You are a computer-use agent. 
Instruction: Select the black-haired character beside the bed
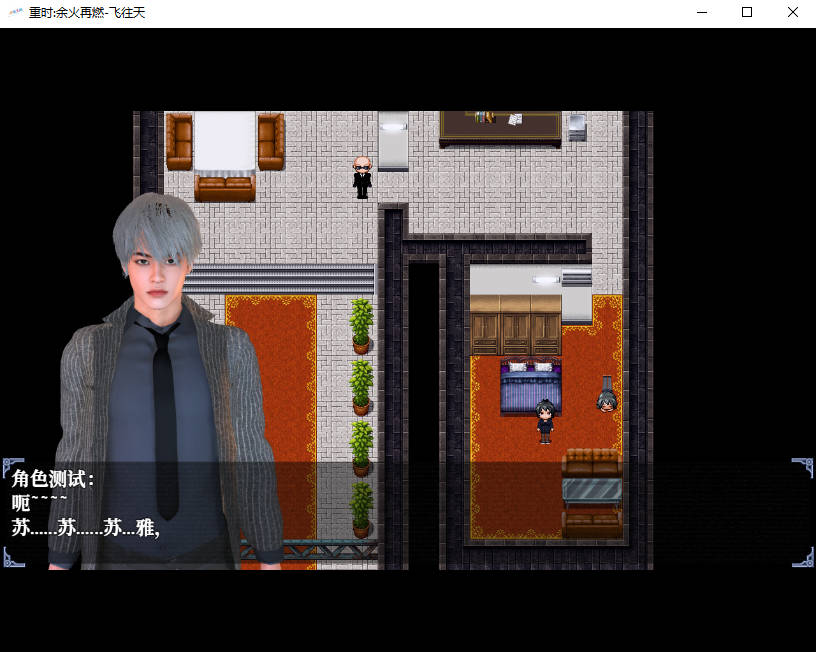(x=544, y=420)
